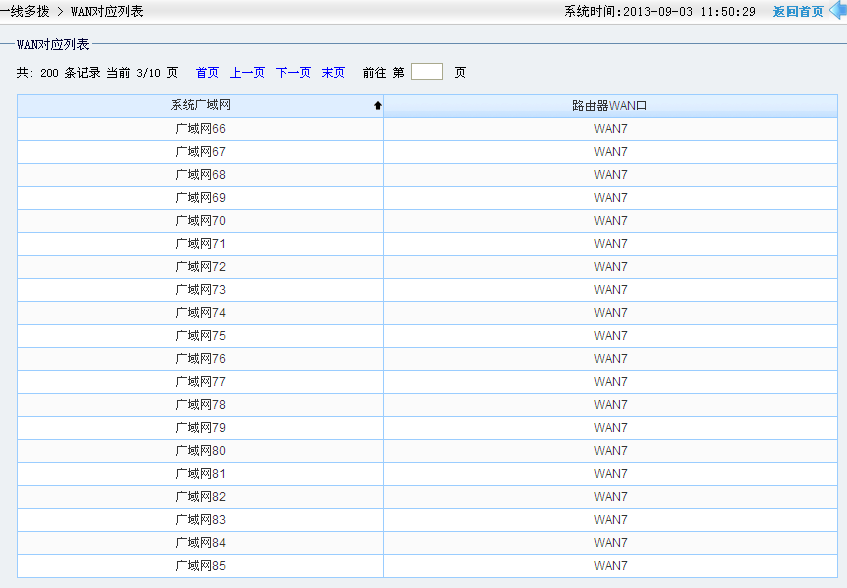Jump to last page via 末页
The width and height of the screenshot is (847, 588).
pos(333,73)
